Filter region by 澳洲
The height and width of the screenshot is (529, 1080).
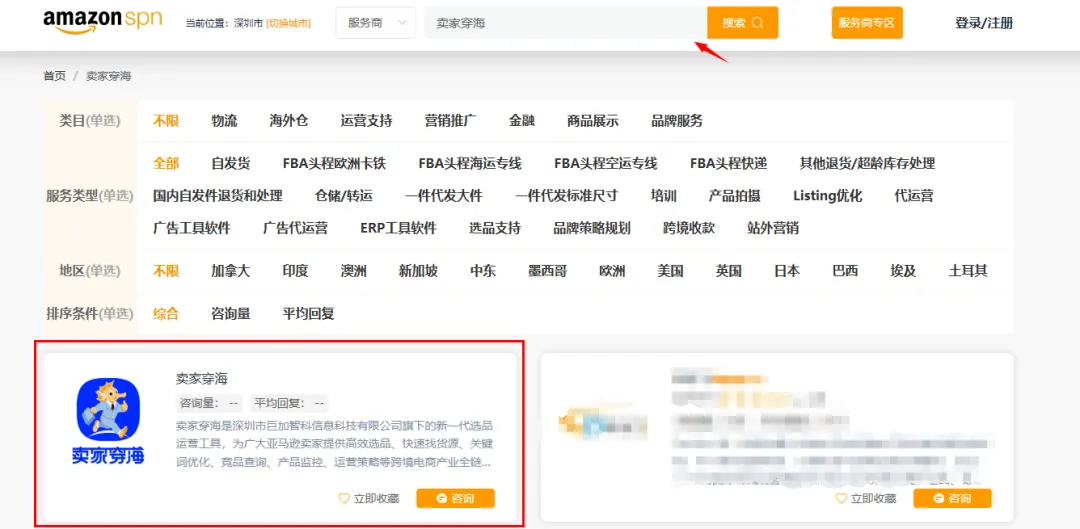point(353,271)
